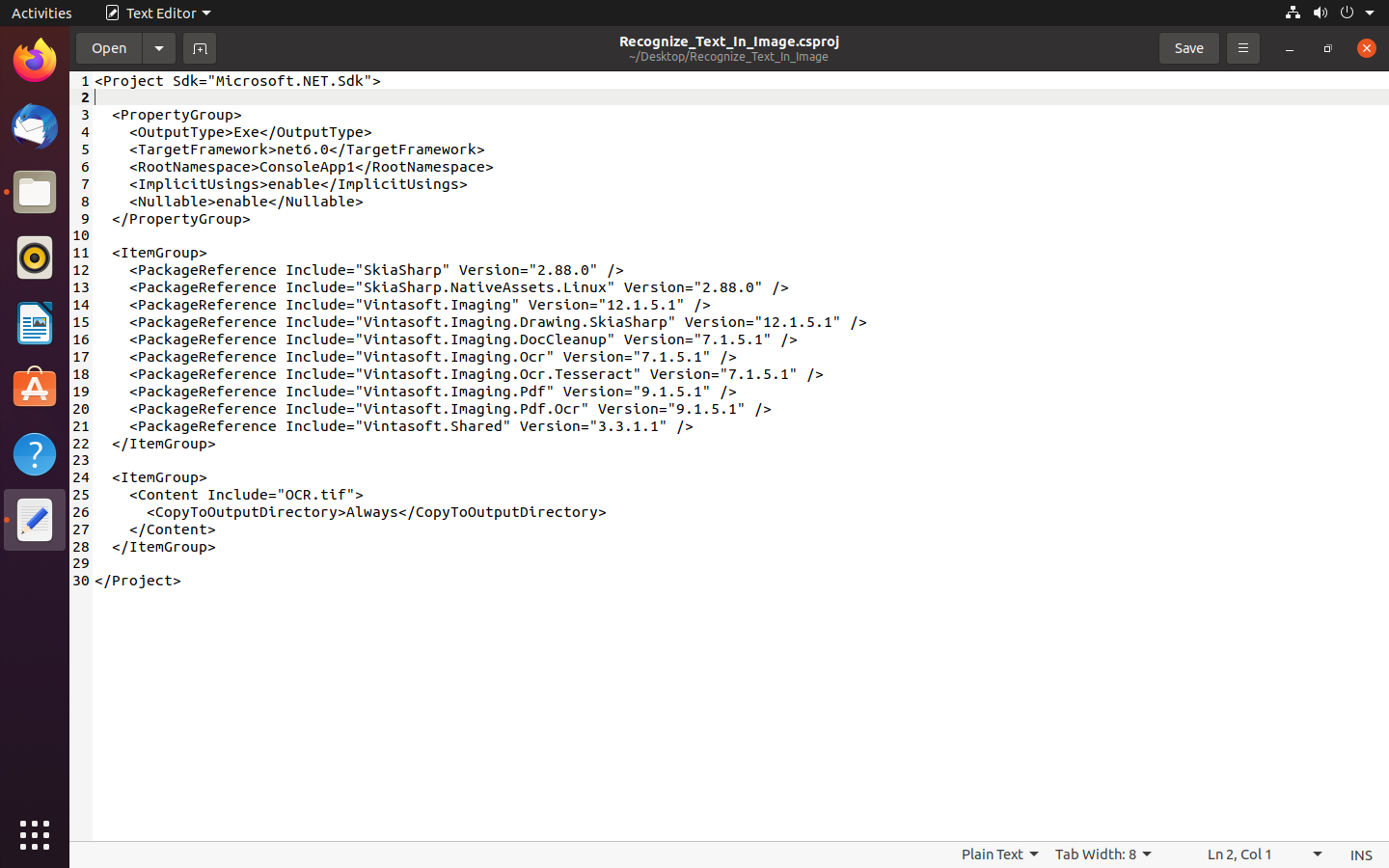
Task: Toggle the INS insert mode indicator
Action: pos(1360,855)
